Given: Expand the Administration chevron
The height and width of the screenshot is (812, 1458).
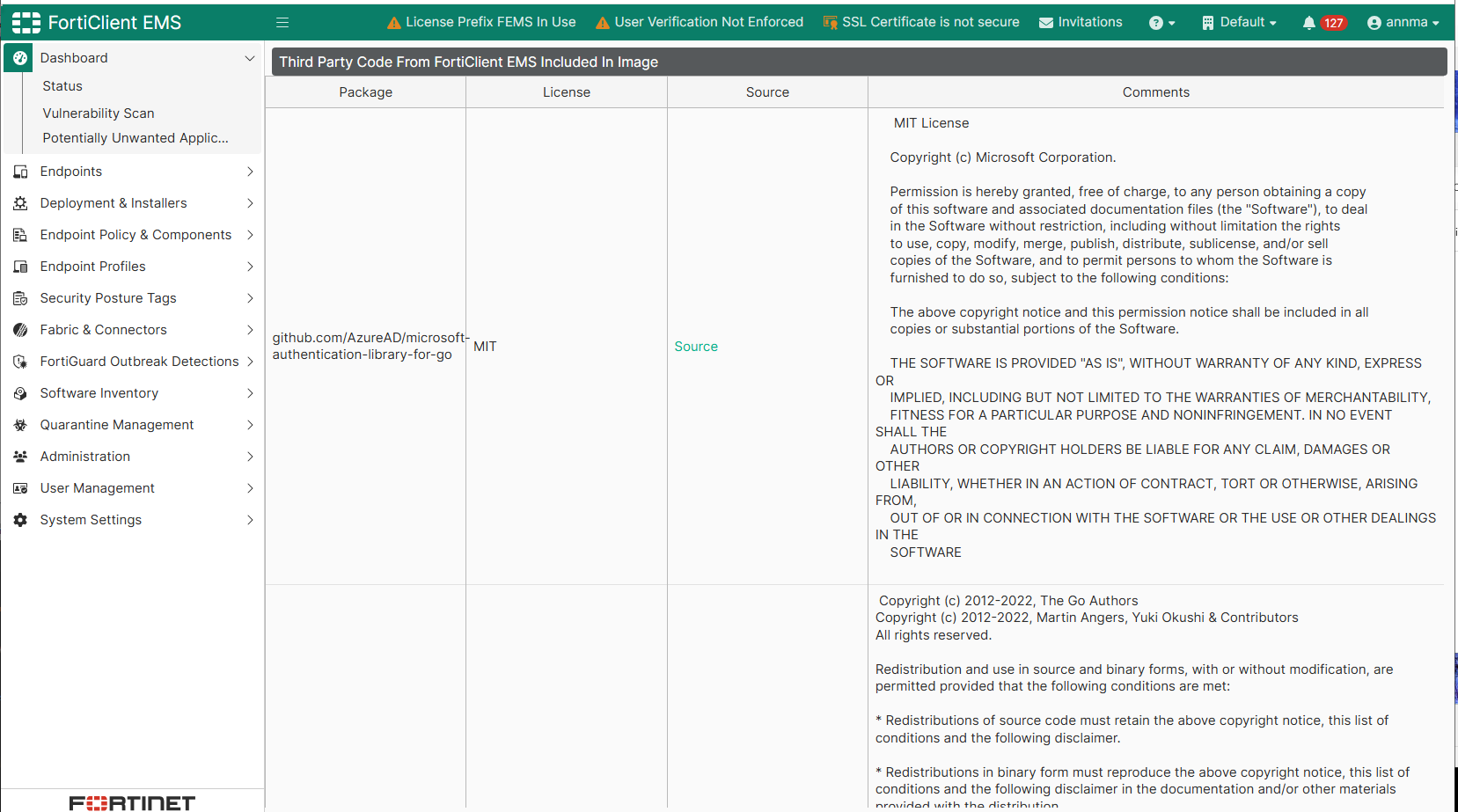Looking at the screenshot, I should (250, 457).
